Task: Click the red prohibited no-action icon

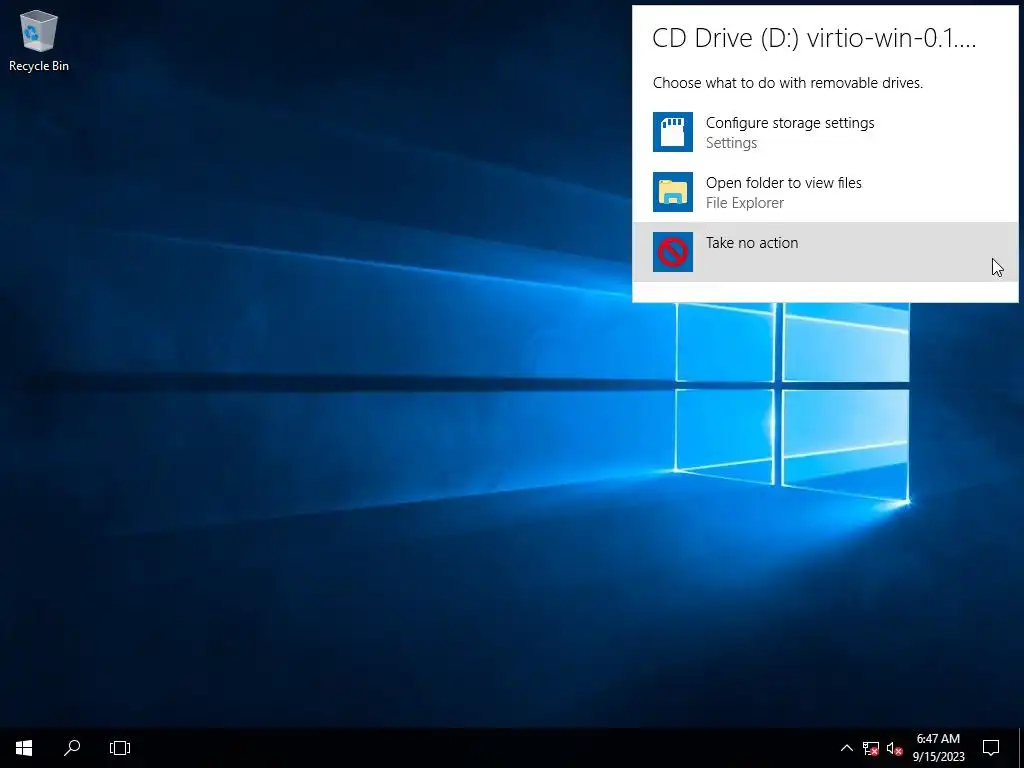Action: 673,252
